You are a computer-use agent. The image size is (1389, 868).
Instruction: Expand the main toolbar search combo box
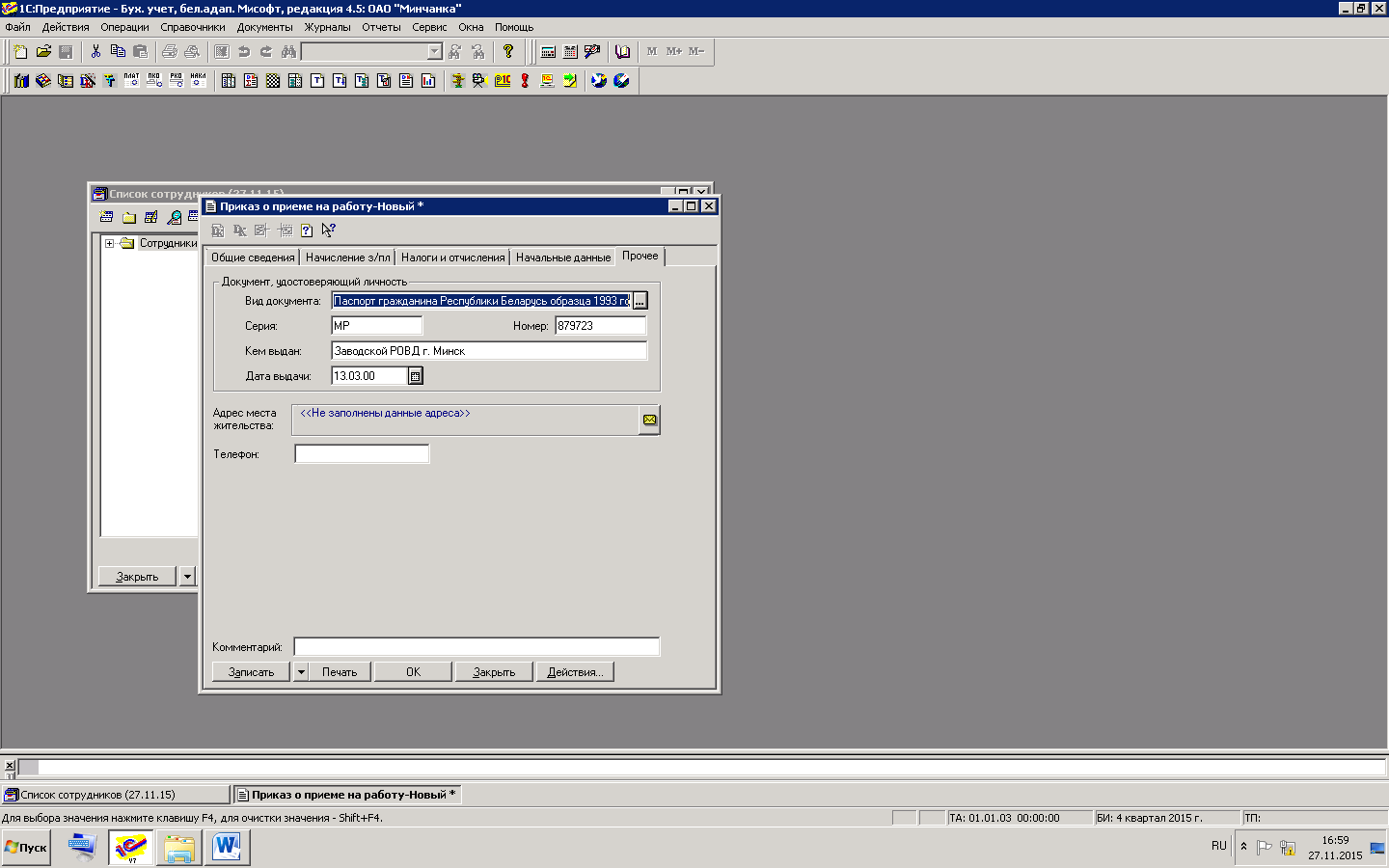(x=434, y=52)
